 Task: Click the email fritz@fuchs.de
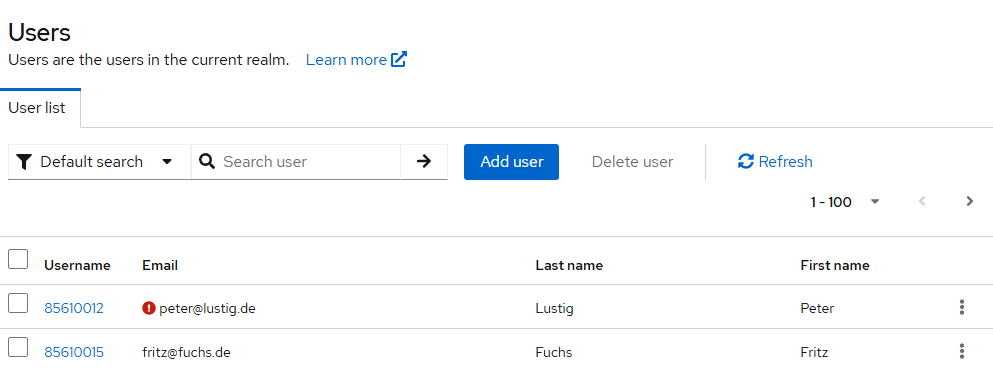pos(186,352)
